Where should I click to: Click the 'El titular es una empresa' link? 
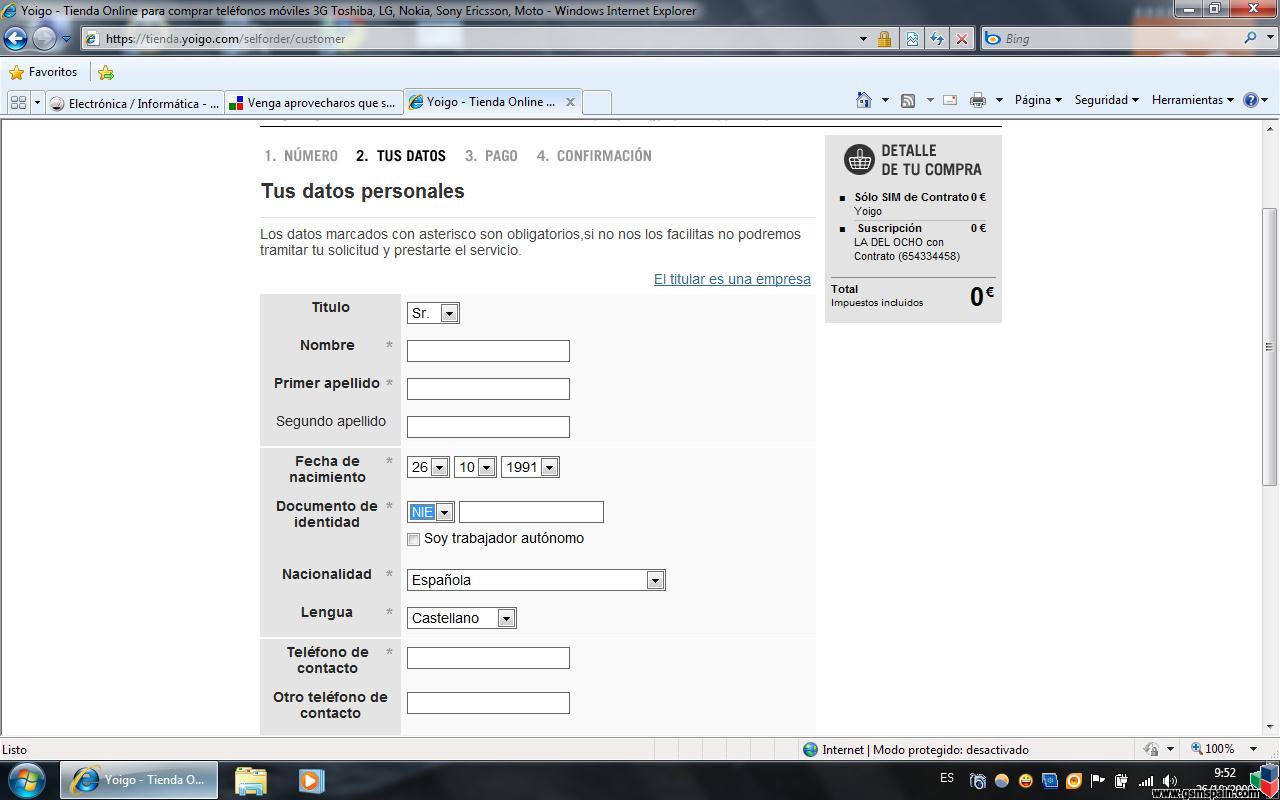tap(732, 279)
